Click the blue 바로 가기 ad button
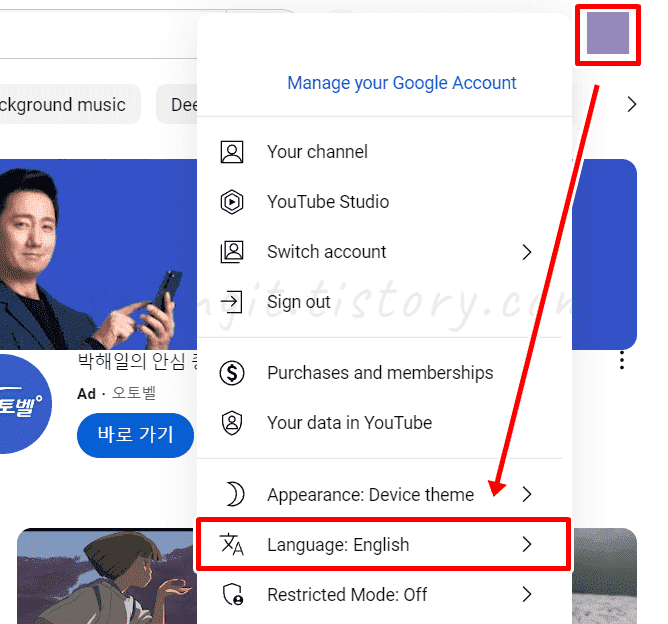Image resolution: width=668 pixels, height=624 pixels. click(135, 435)
